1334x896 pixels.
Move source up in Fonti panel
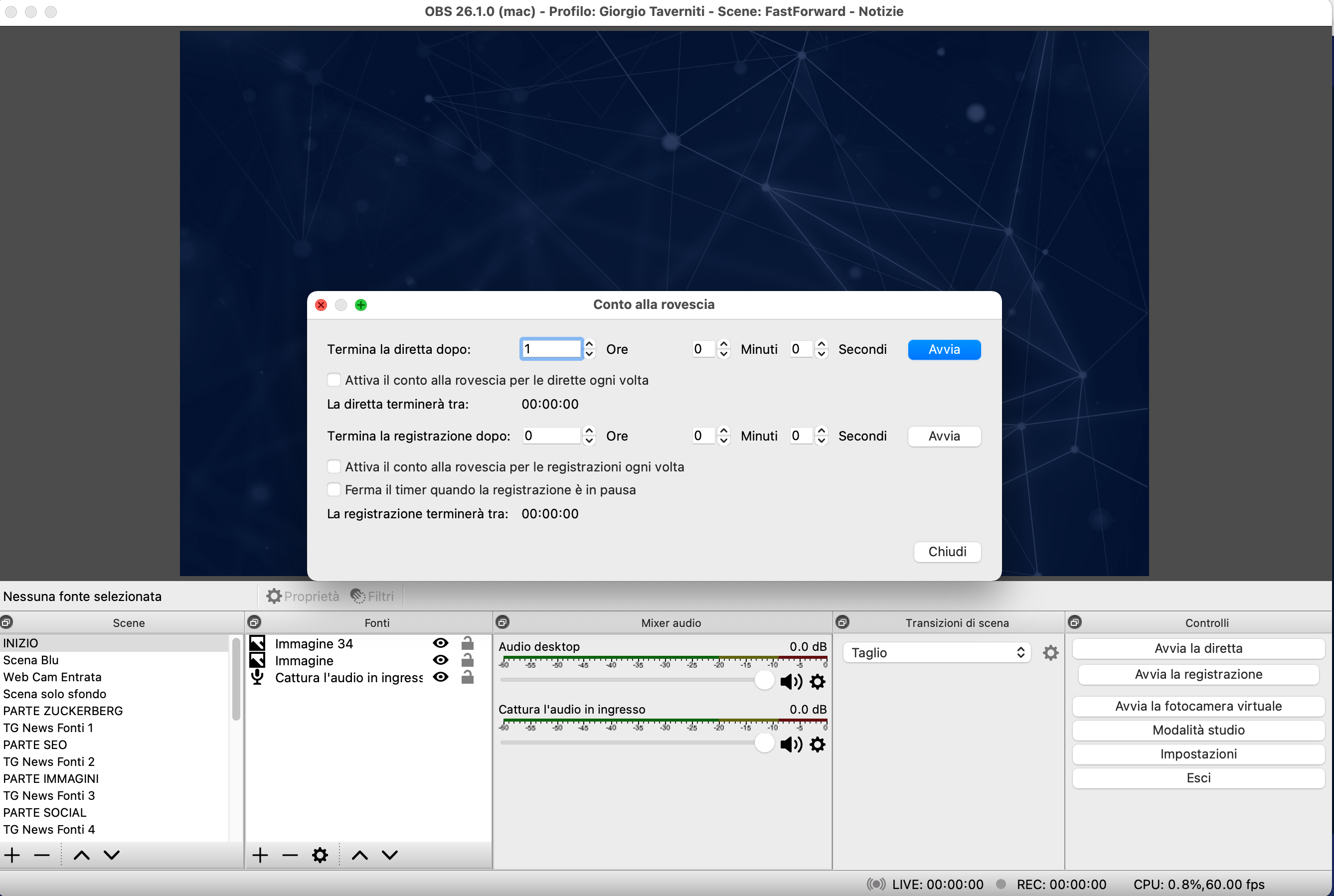[x=359, y=856]
